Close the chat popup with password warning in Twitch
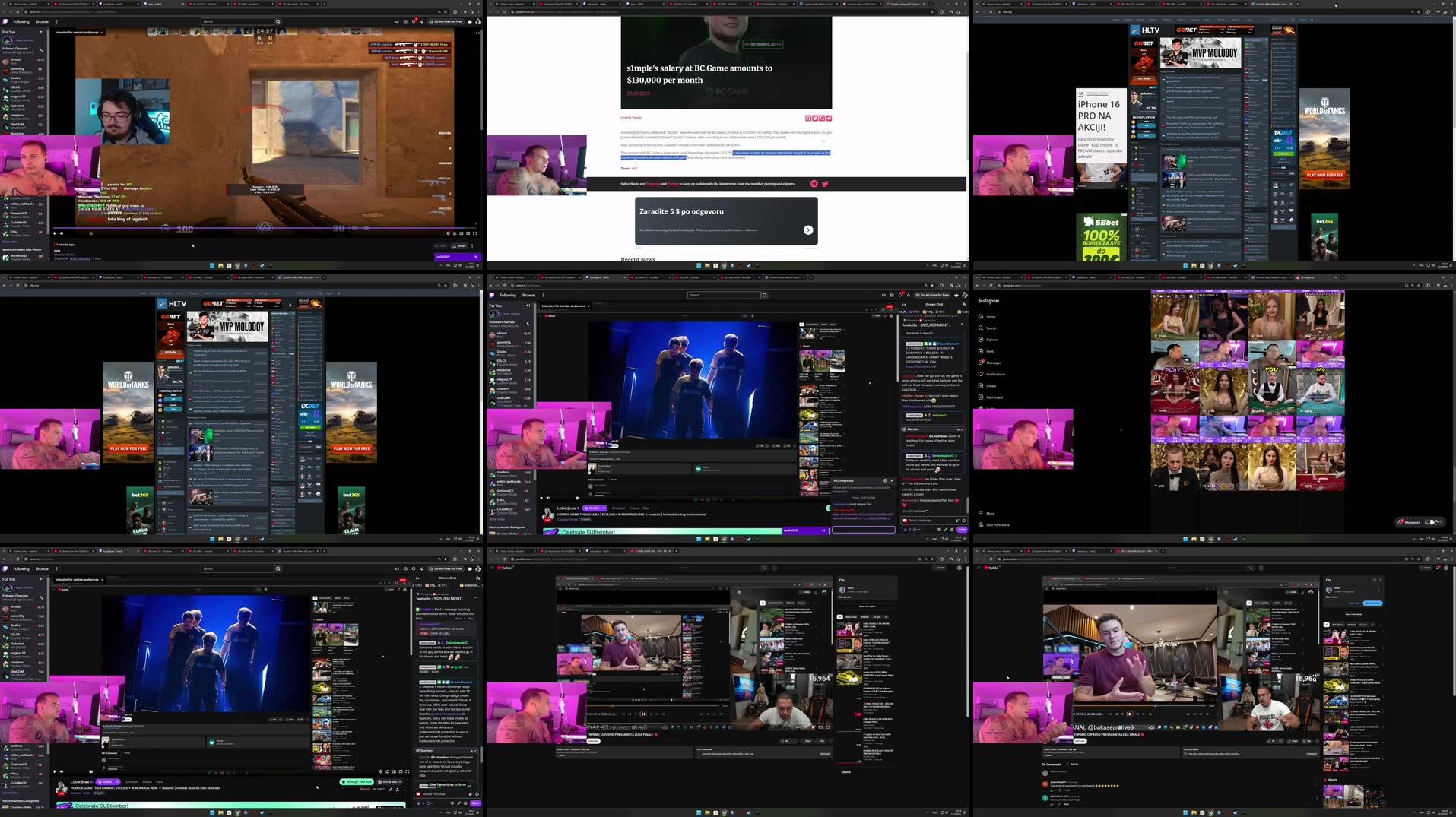1456x817 pixels. (x=891, y=480)
